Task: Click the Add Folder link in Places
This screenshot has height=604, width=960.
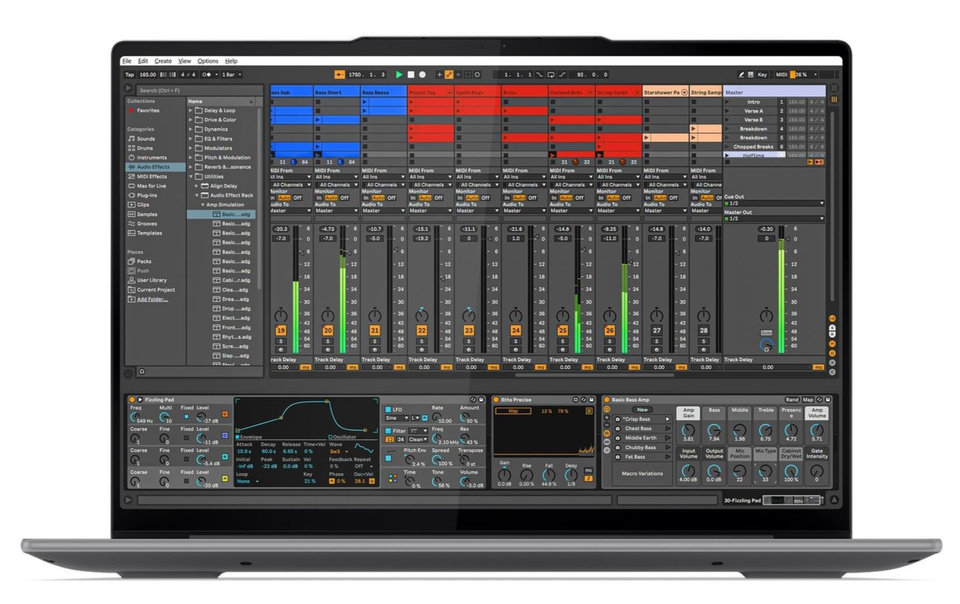Action: coord(151,299)
